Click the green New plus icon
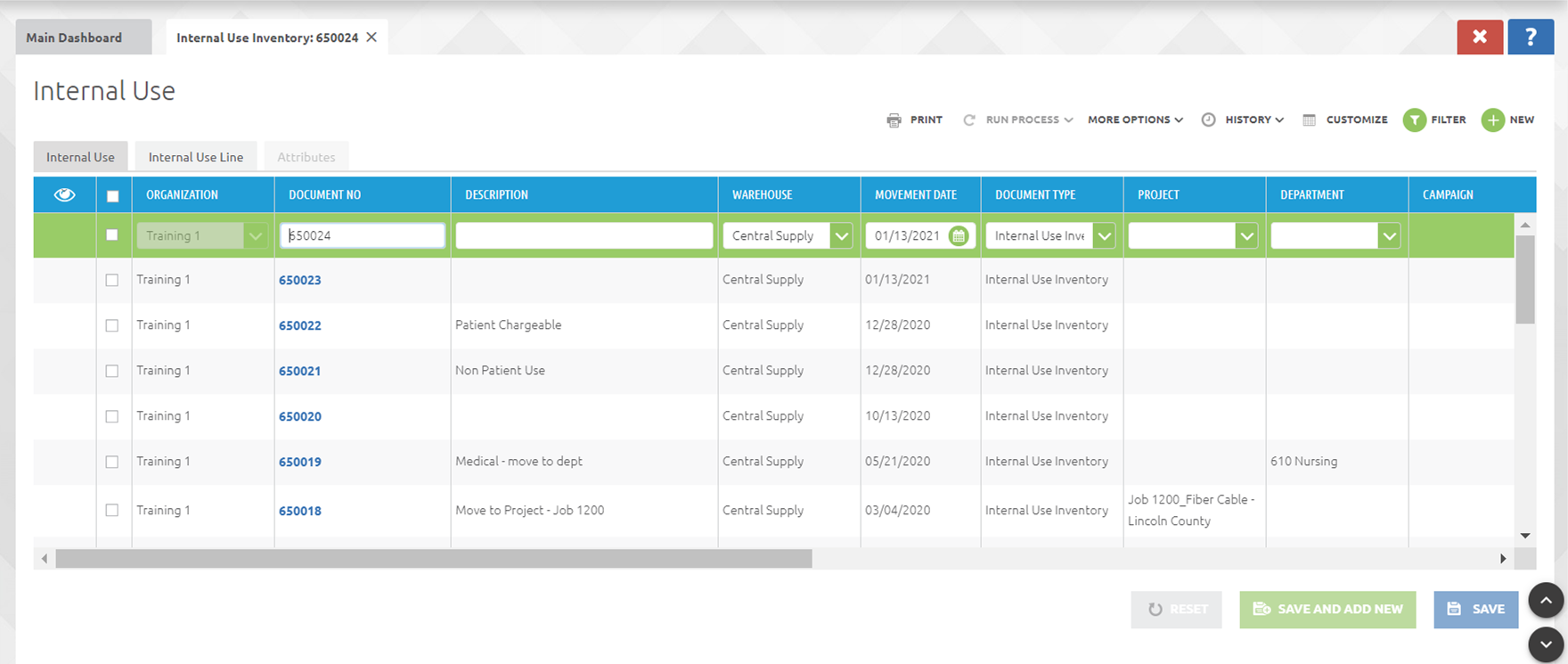The image size is (1568, 664). click(1493, 120)
